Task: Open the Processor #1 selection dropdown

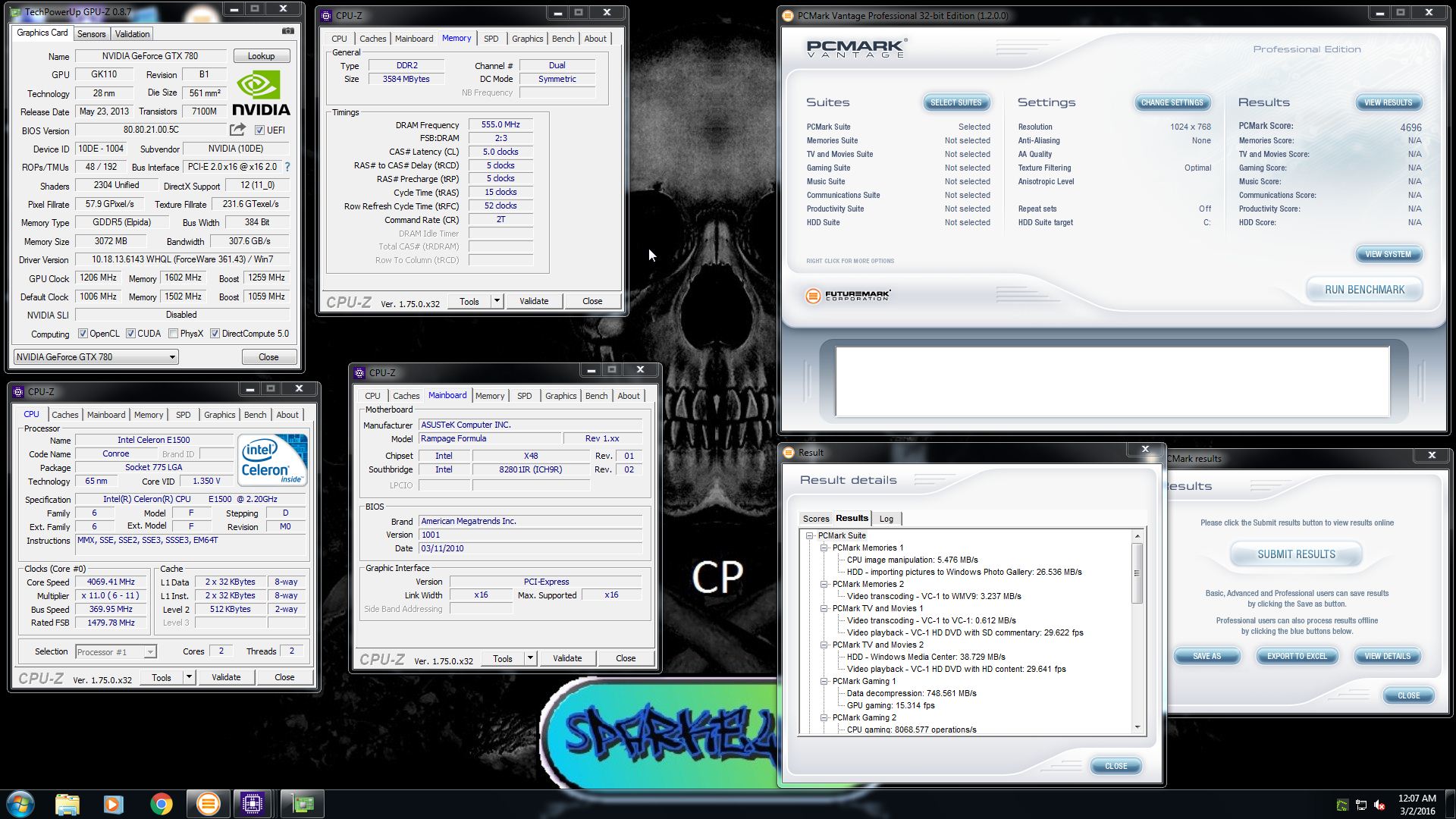Action: (x=115, y=651)
